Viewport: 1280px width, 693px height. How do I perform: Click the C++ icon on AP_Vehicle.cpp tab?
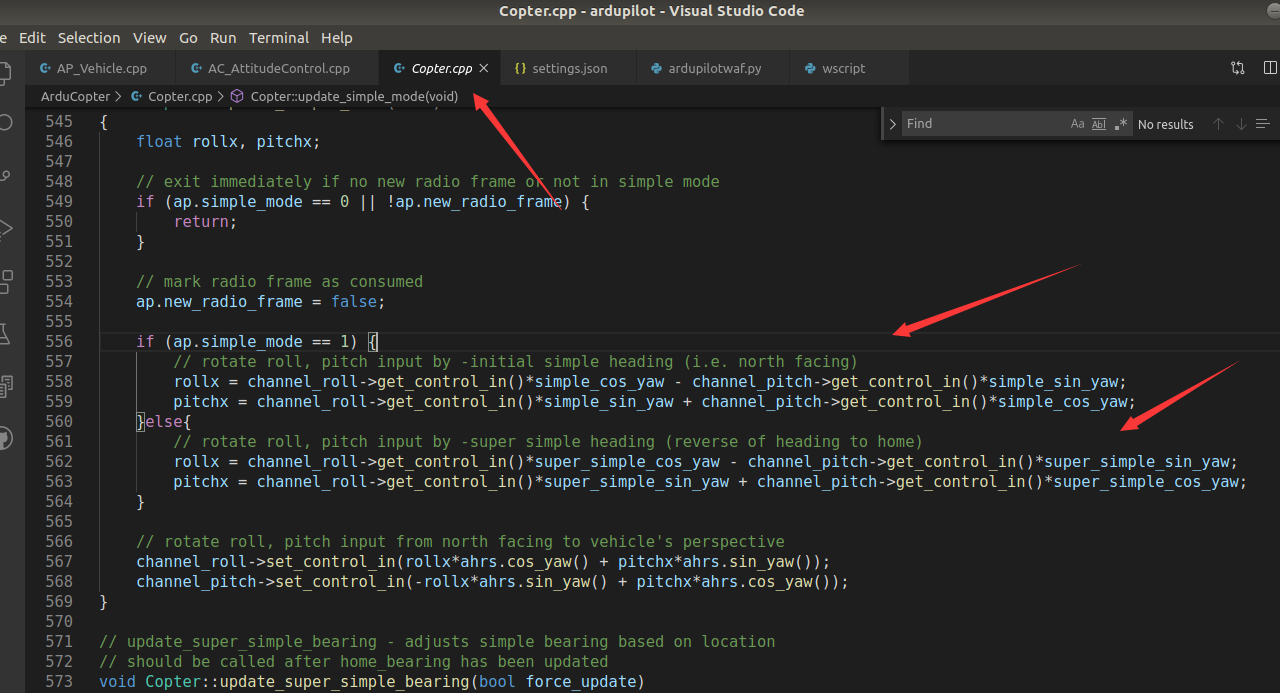44,68
